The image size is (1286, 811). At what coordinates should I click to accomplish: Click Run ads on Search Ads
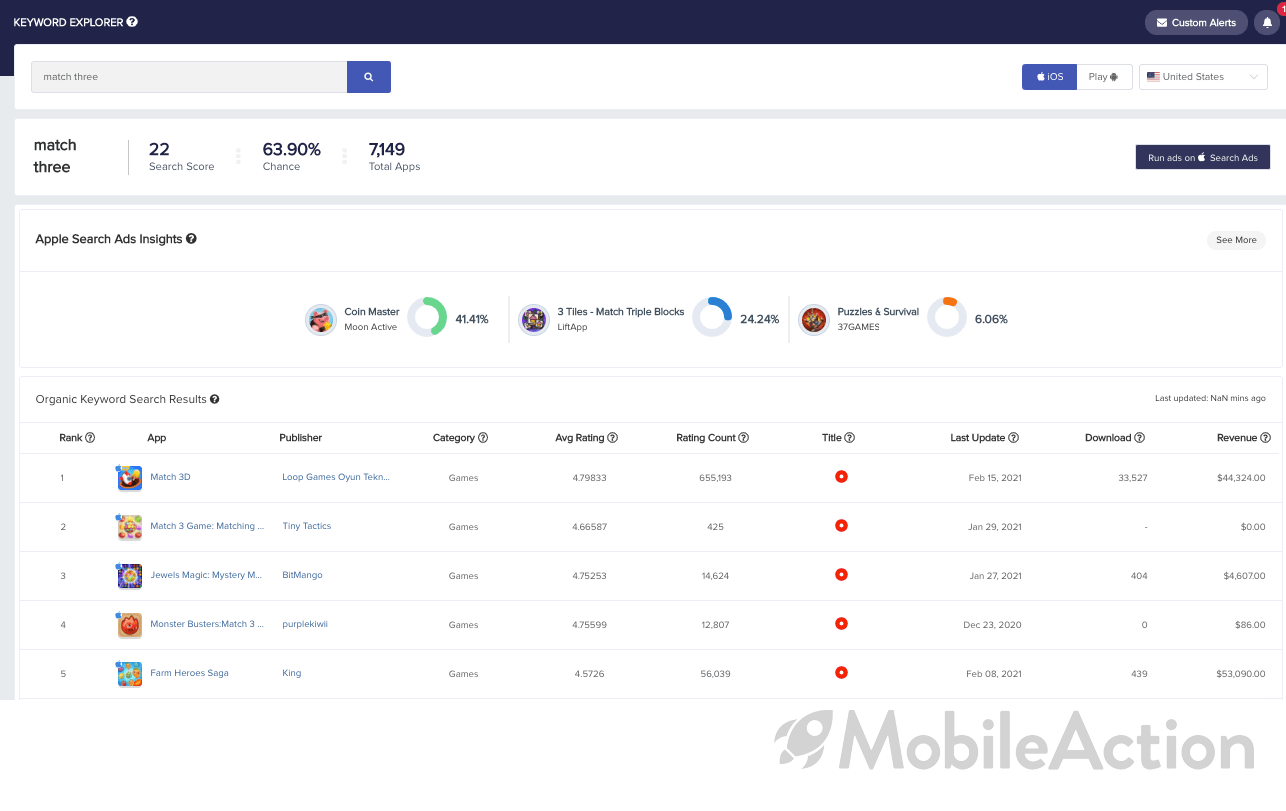[x=1202, y=157]
